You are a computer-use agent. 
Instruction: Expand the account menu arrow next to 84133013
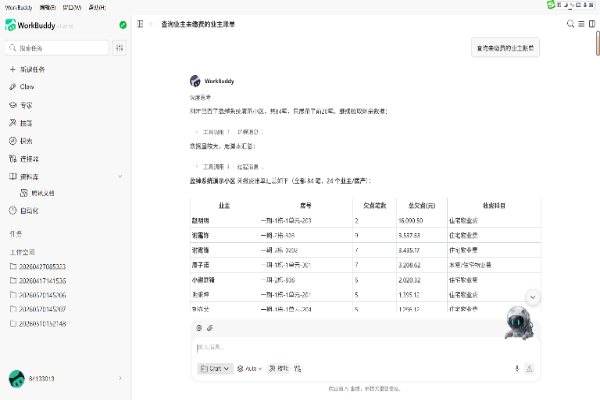pos(120,378)
